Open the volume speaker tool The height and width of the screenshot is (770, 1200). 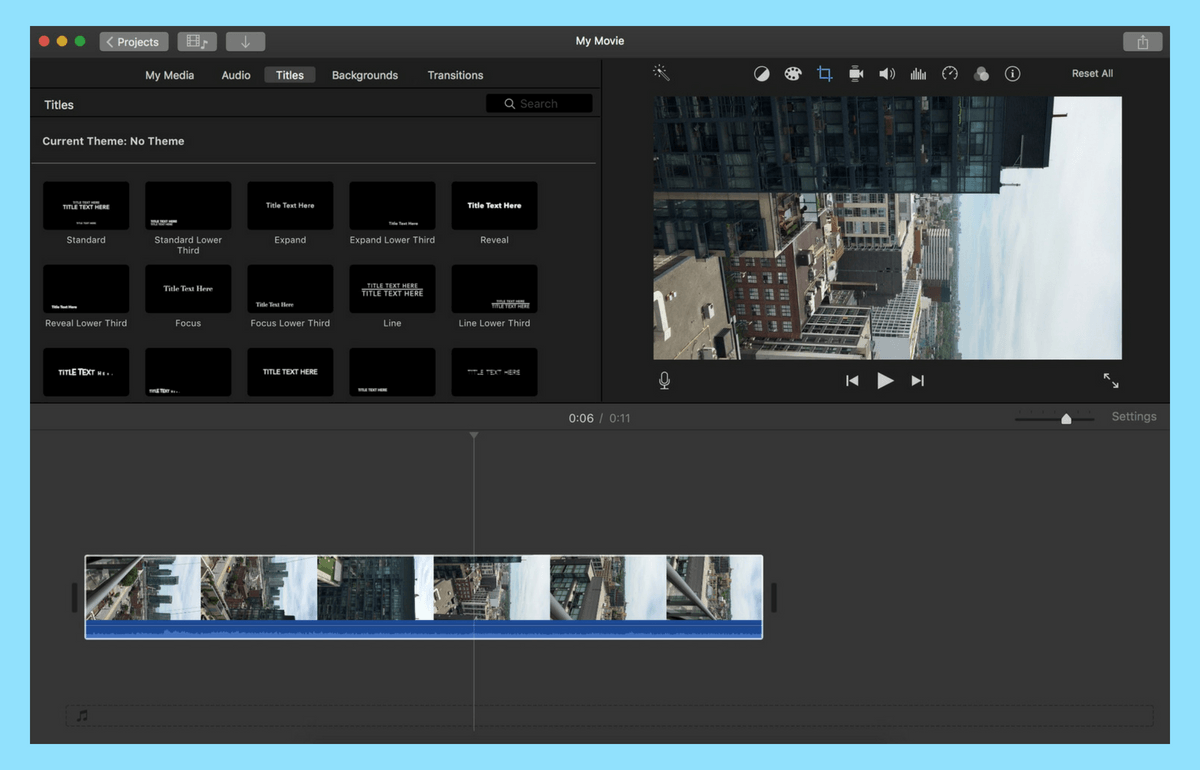pos(887,74)
